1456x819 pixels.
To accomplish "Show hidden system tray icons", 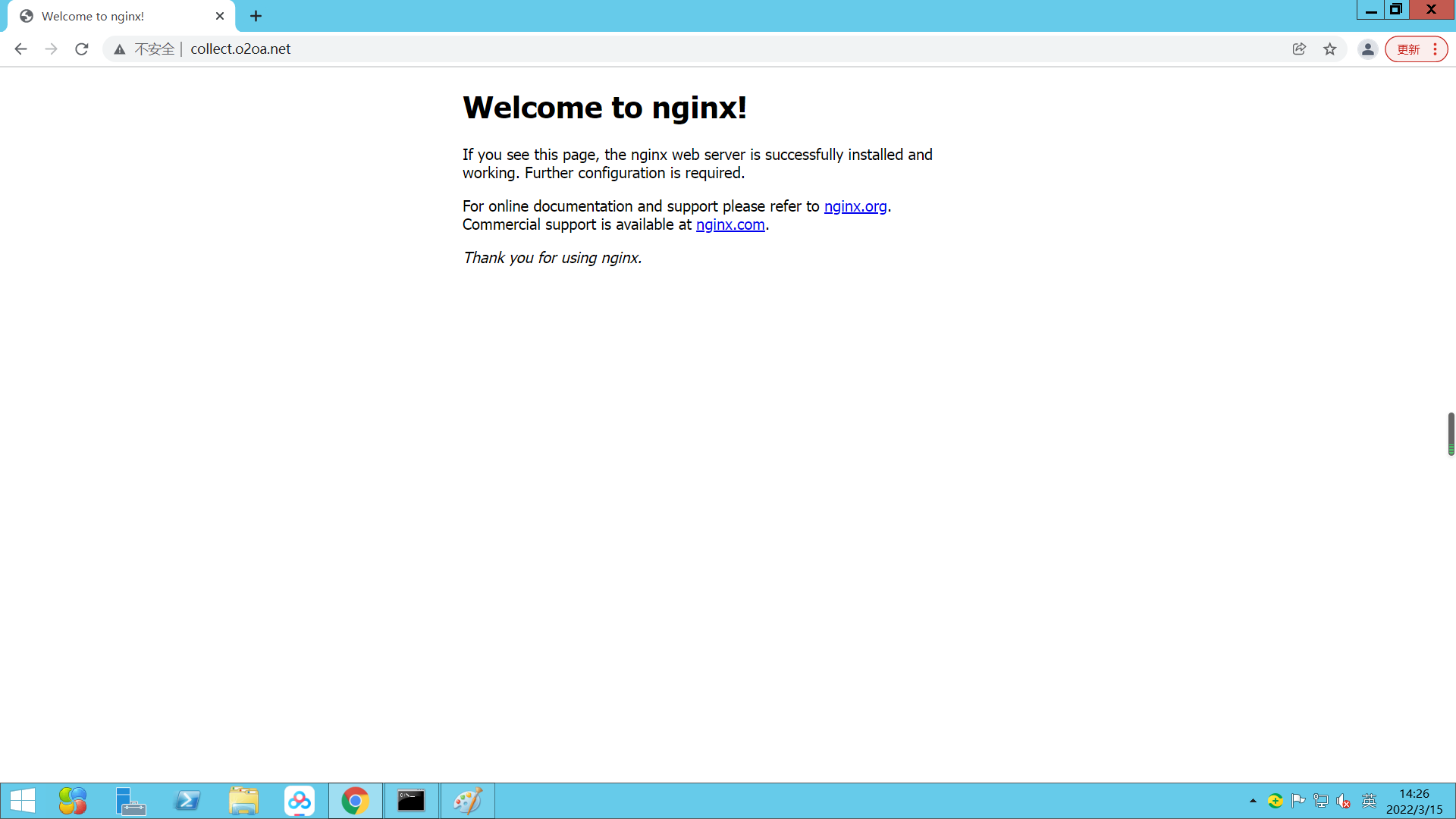I will click(x=1253, y=801).
